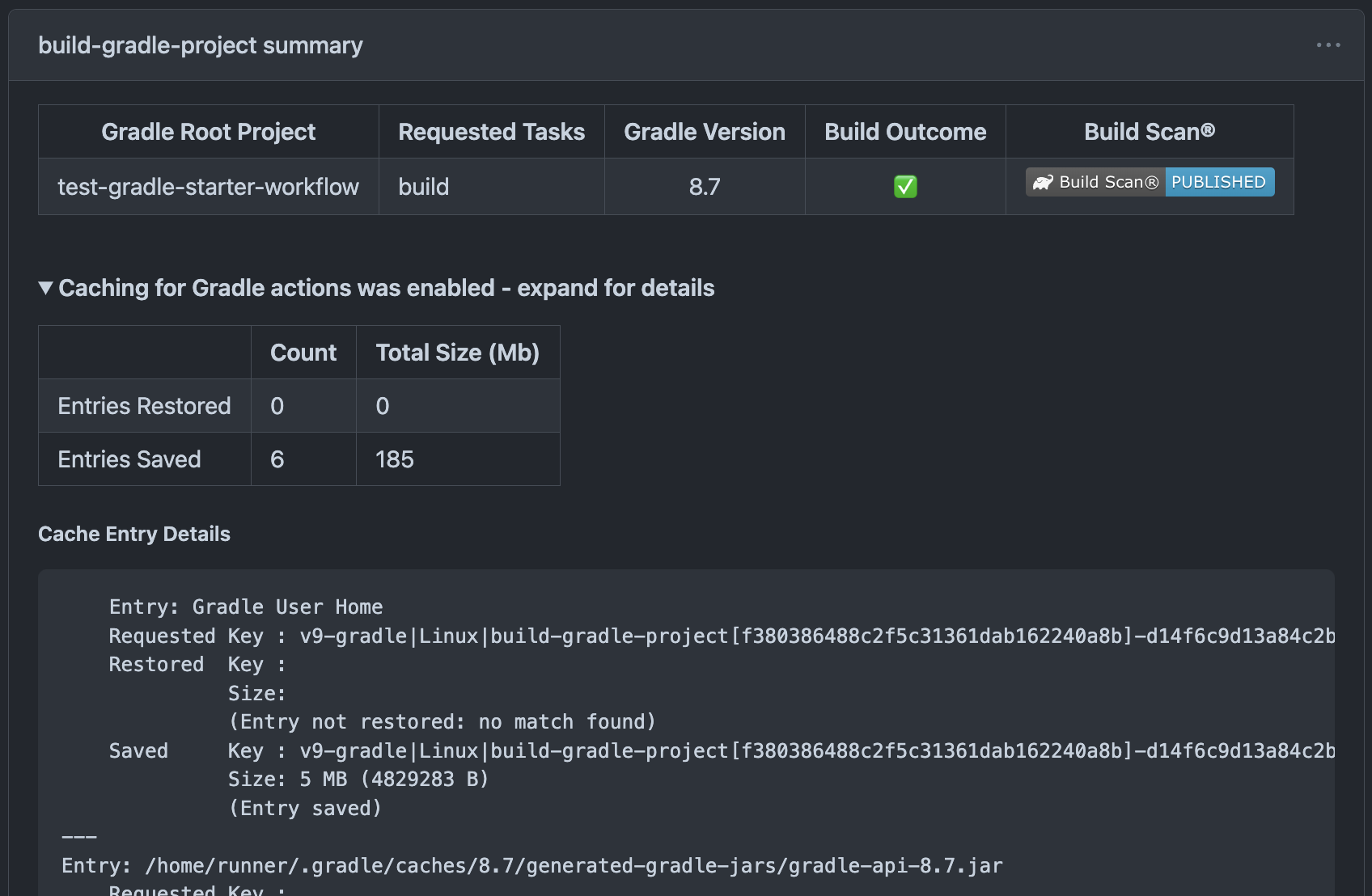Select the Entries Restored row label

(145, 406)
